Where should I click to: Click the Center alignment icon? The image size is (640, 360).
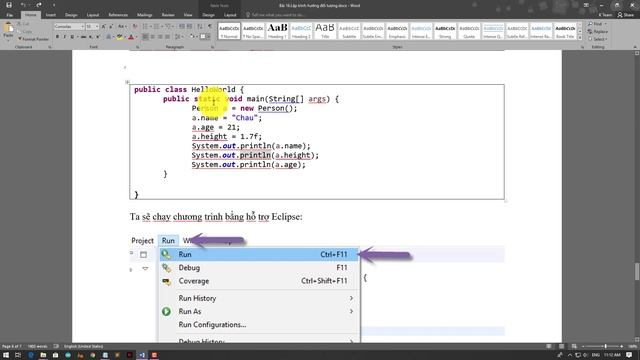tap(153, 37)
